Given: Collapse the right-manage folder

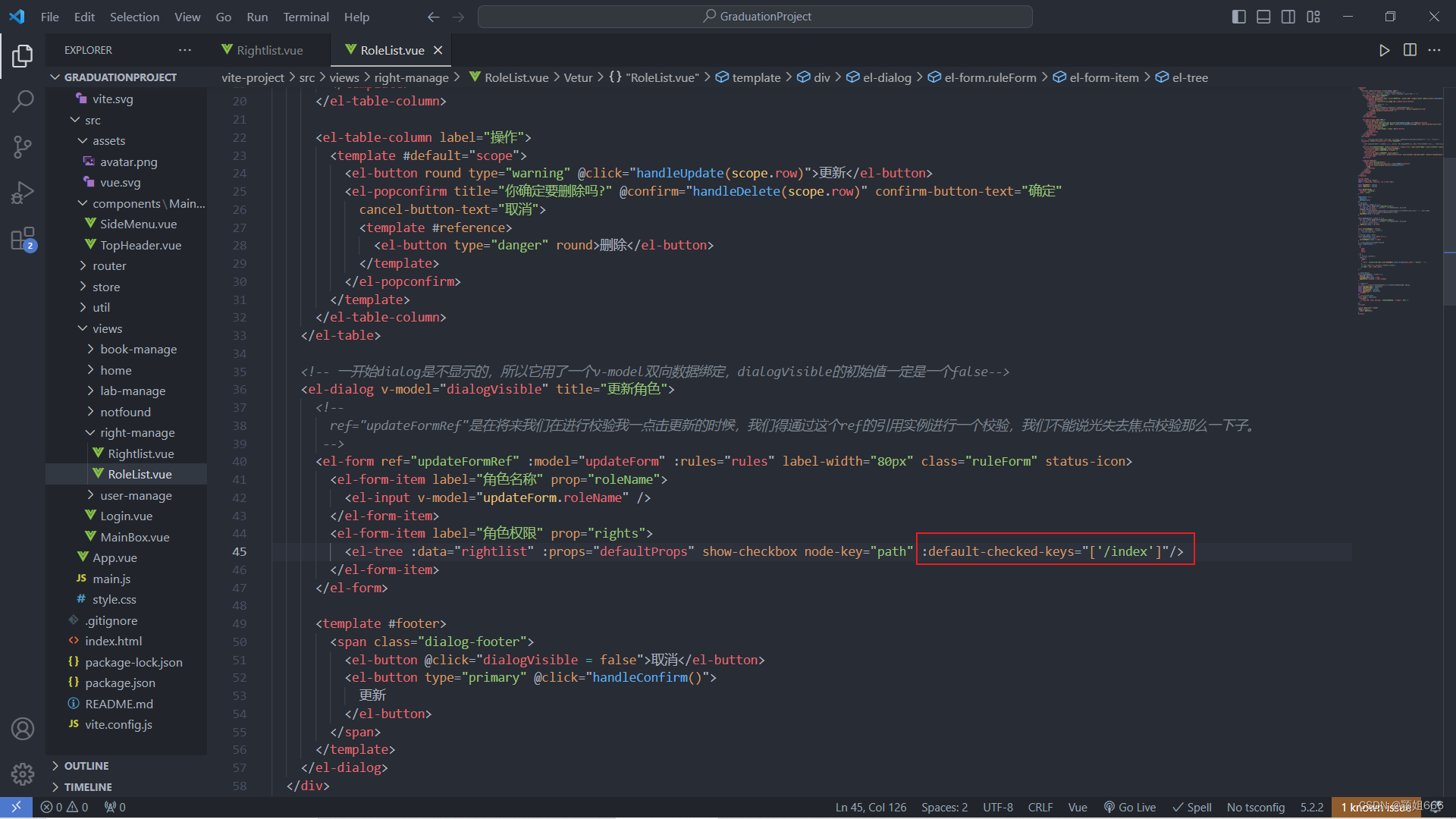Looking at the screenshot, I should click(136, 432).
